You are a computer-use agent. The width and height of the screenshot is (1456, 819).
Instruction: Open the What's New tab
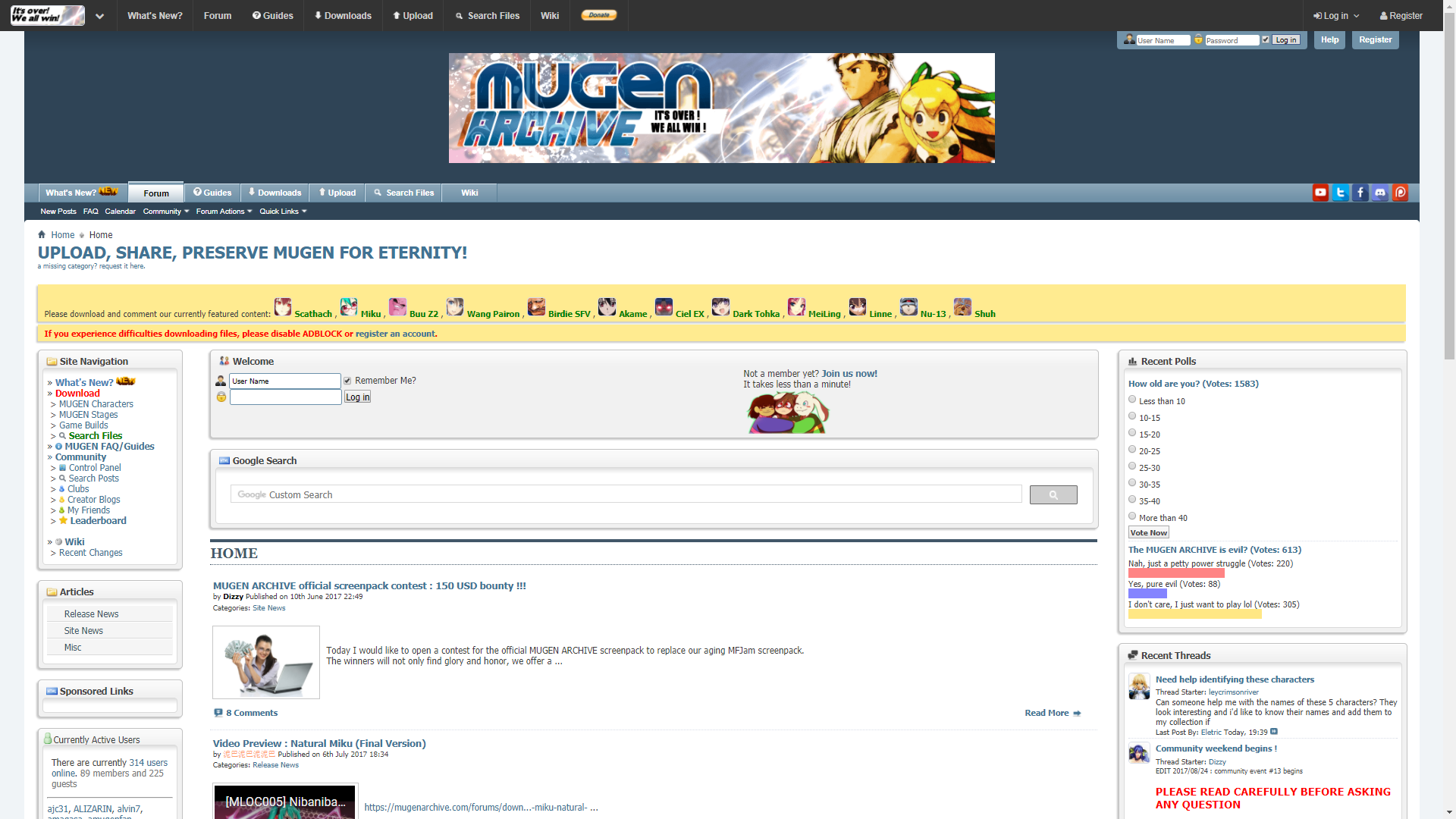(79, 192)
